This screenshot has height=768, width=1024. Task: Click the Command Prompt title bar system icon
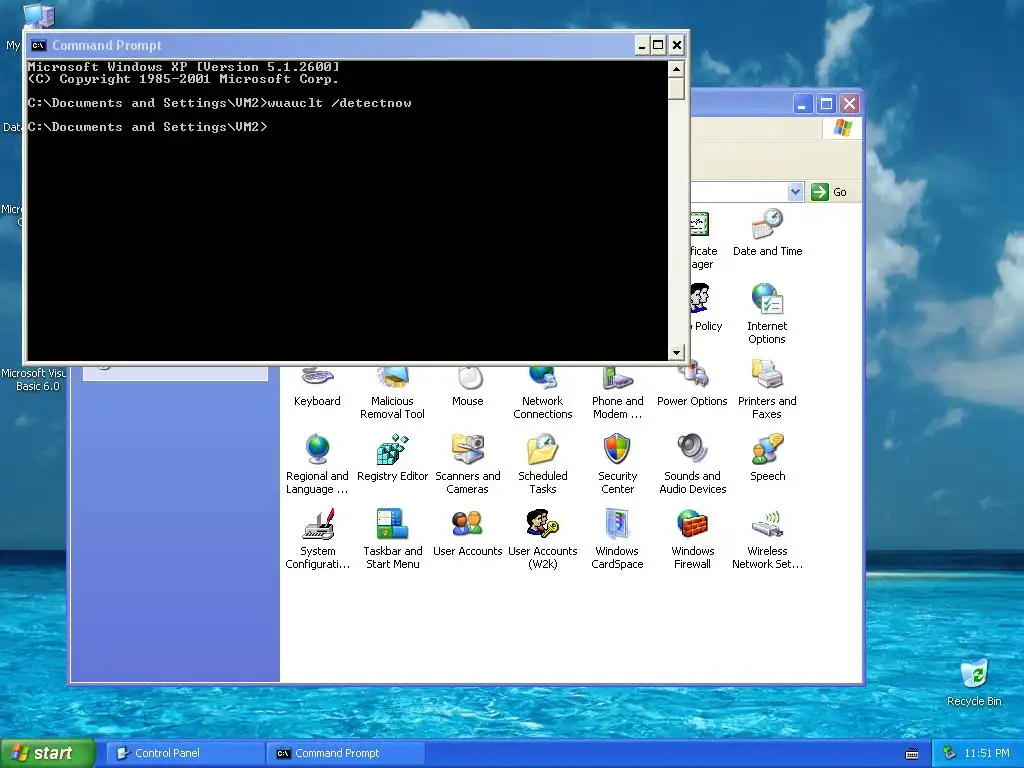[39, 45]
